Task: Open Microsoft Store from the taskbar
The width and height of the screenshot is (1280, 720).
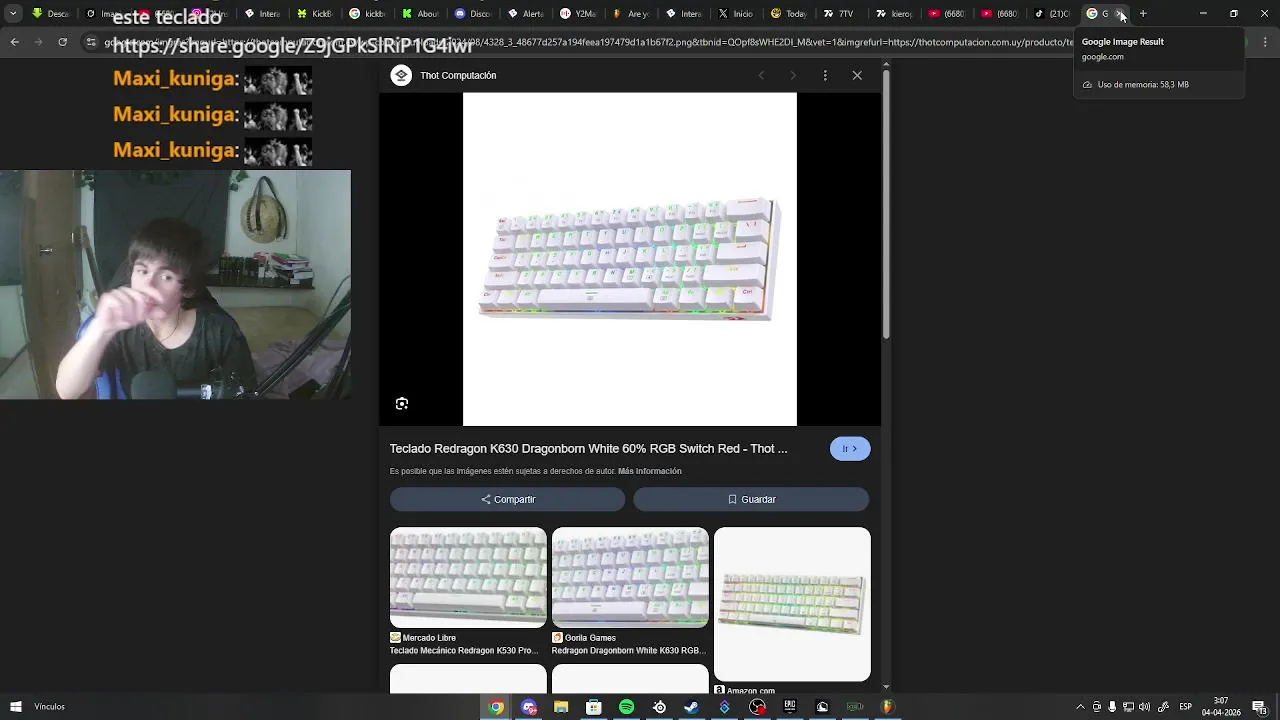Action: pos(594,707)
